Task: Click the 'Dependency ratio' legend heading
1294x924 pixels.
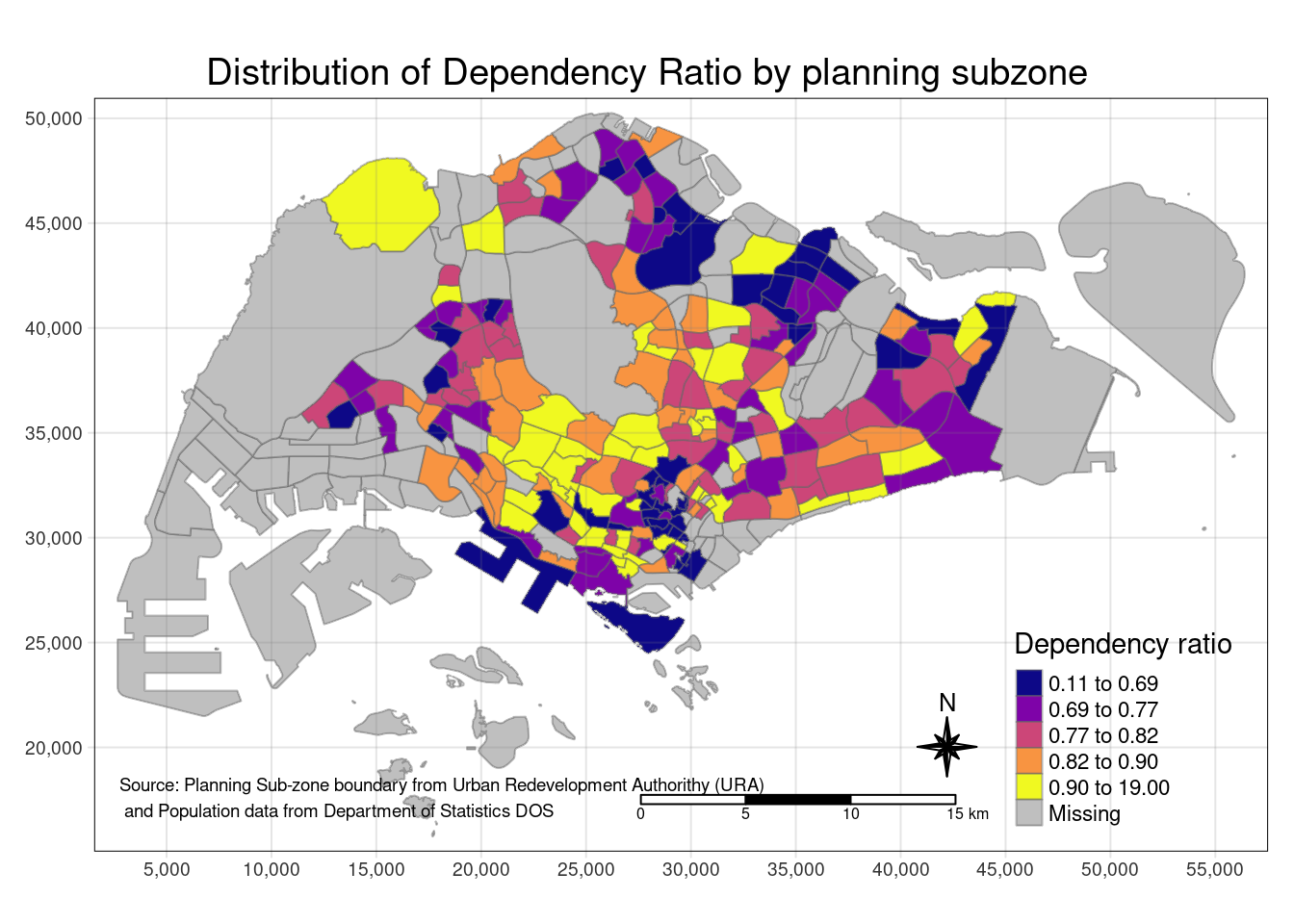Action: (1123, 644)
